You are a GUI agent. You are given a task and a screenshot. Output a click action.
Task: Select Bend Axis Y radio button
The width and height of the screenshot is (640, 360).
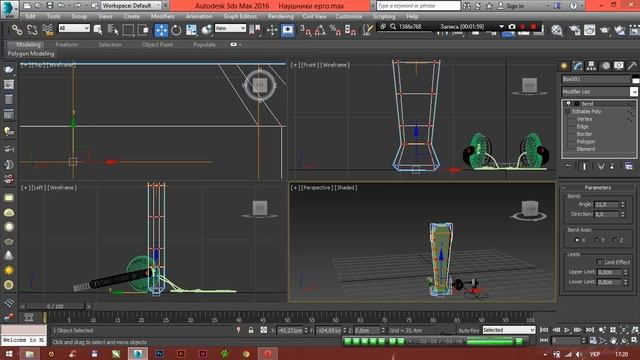tap(596, 240)
